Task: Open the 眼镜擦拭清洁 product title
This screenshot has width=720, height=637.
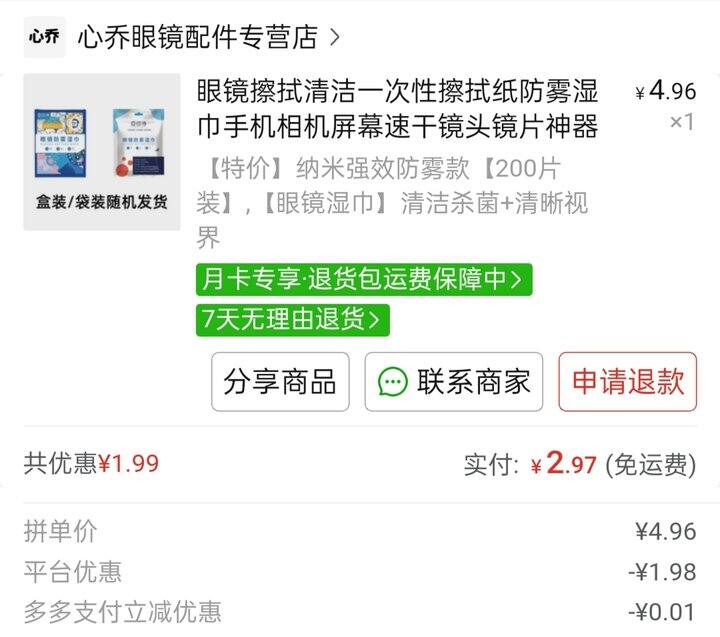Action: coord(398,109)
